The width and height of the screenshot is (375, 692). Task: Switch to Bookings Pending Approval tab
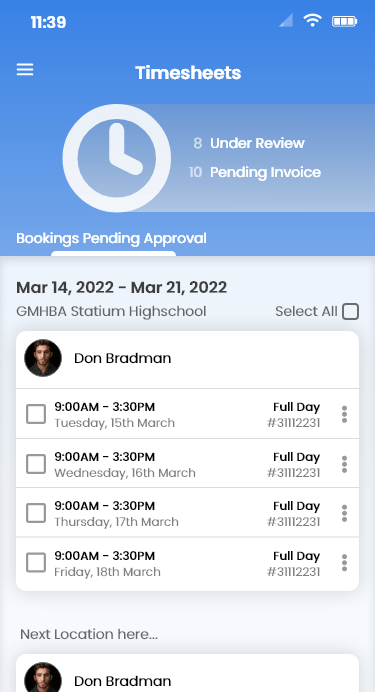click(111, 238)
